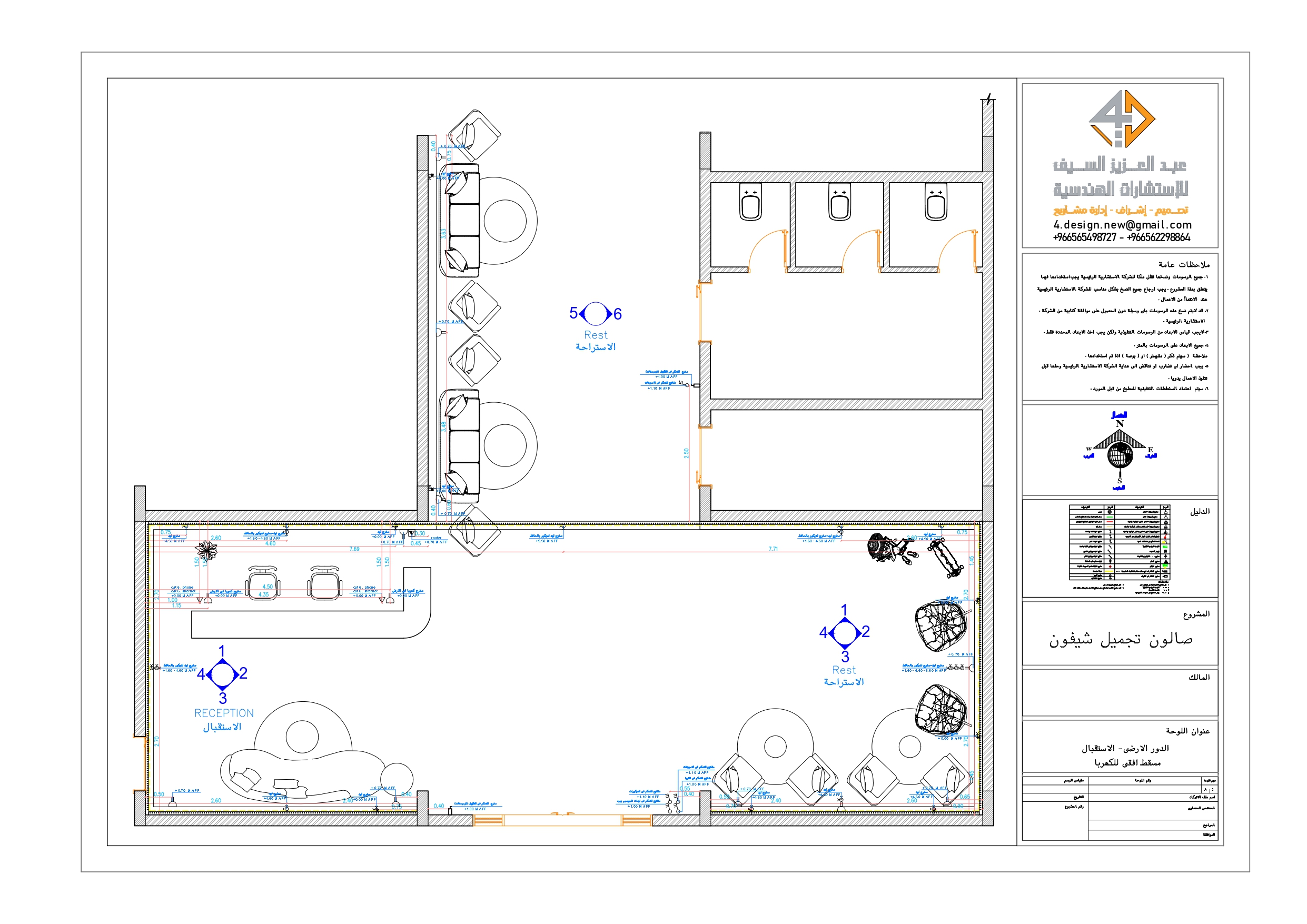This screenshot has width=1307, height=924.
Task: Select the الدليل legend heading
Action: coord(1200,512)
